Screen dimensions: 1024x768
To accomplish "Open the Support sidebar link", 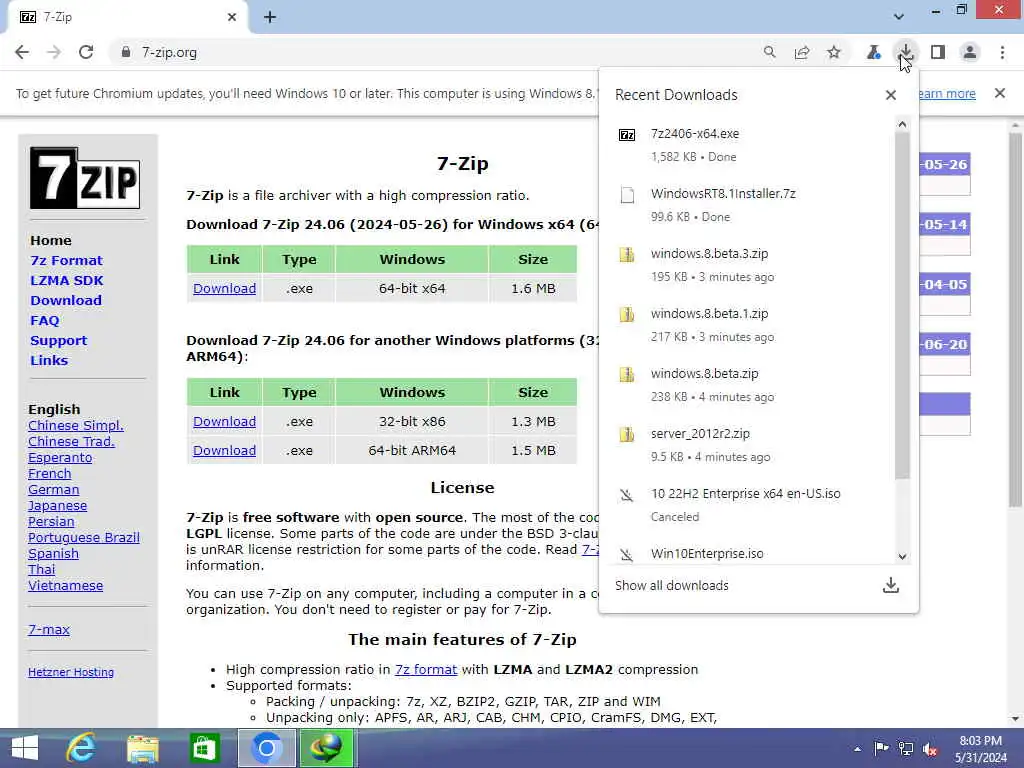I will coord(58,341).
